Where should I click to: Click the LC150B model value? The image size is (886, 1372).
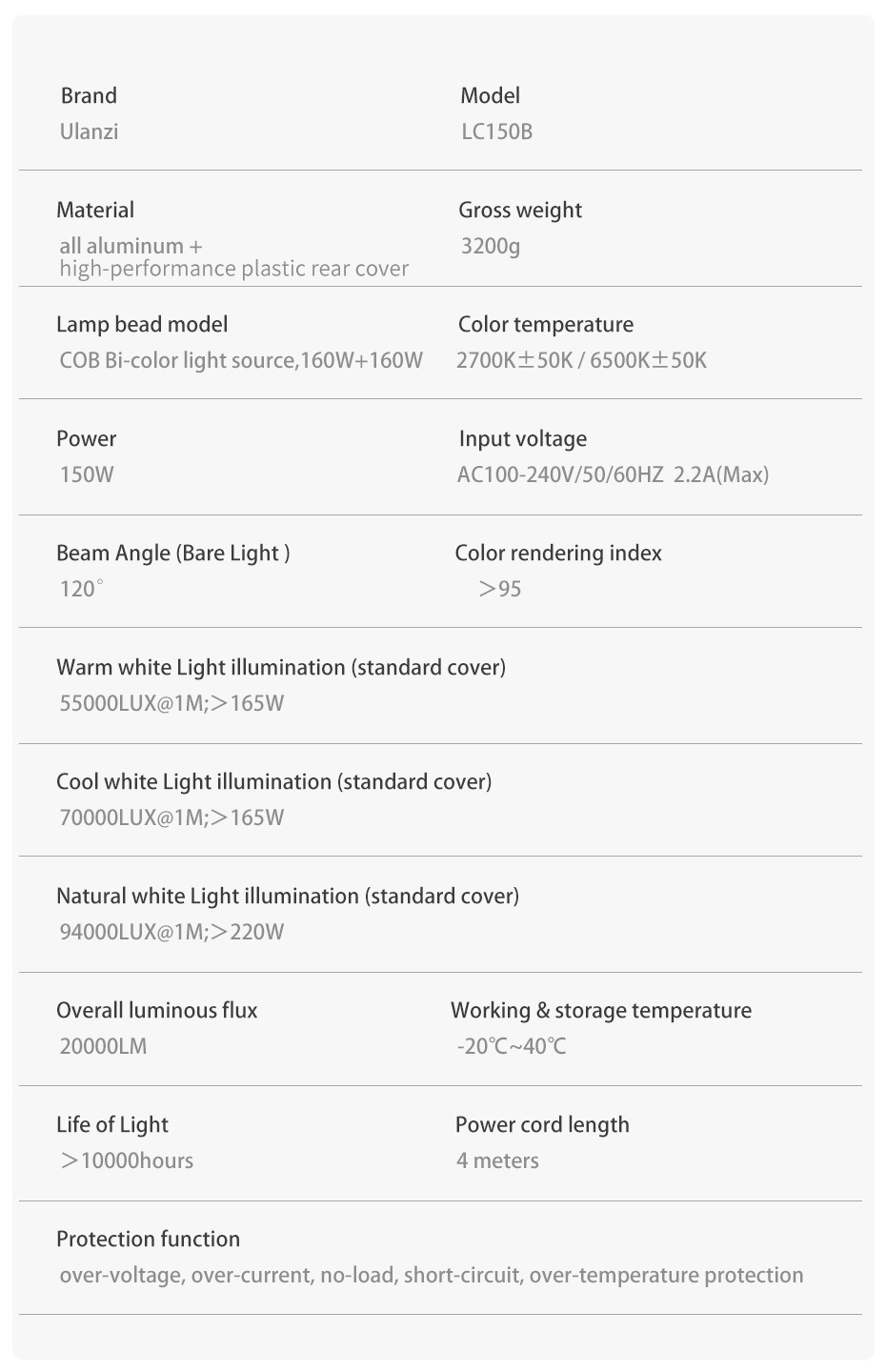pos(496,131)
